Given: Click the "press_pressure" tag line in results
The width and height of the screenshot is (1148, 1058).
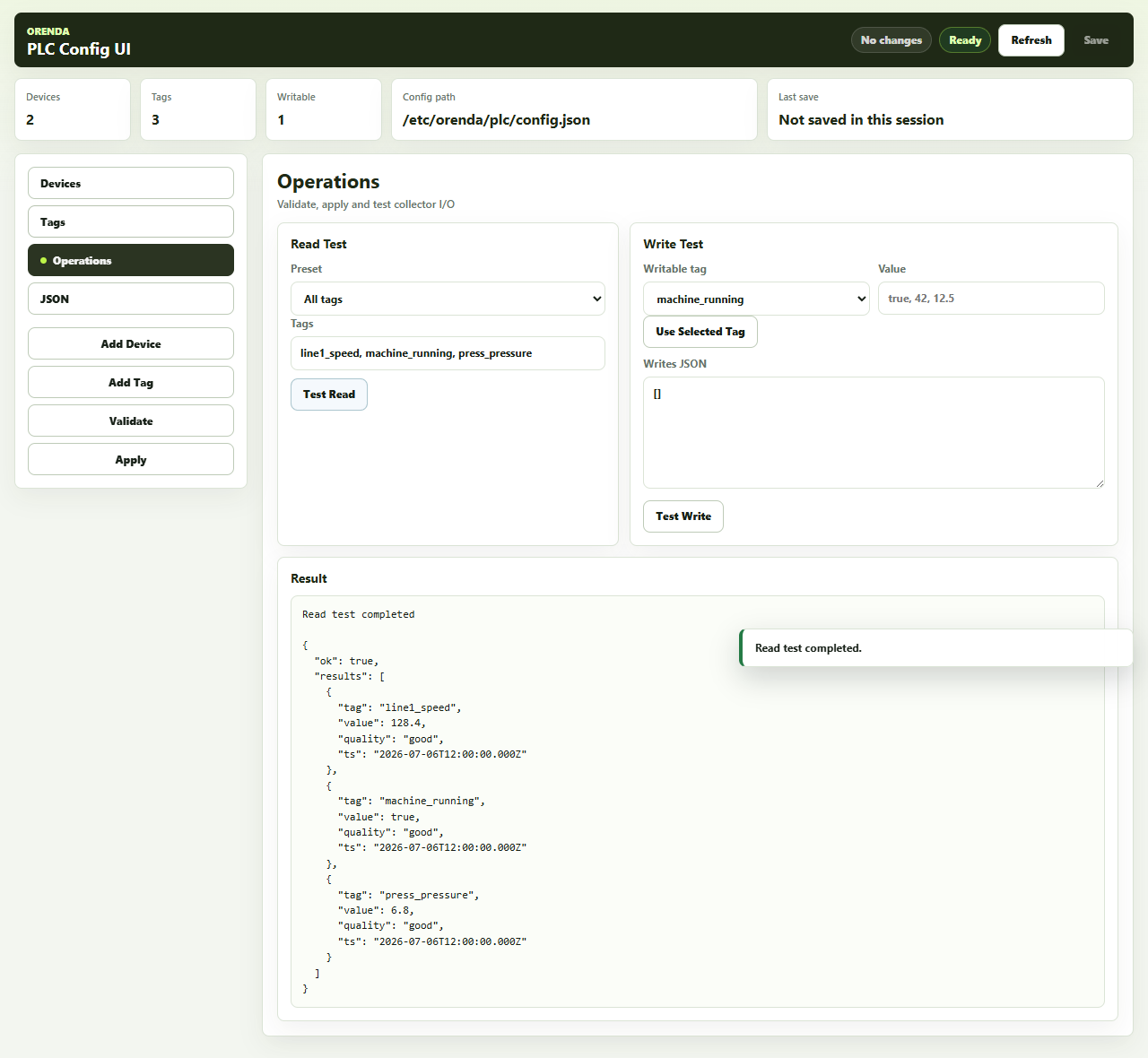Looking at the screenshot, I should (x=408, y=896).
